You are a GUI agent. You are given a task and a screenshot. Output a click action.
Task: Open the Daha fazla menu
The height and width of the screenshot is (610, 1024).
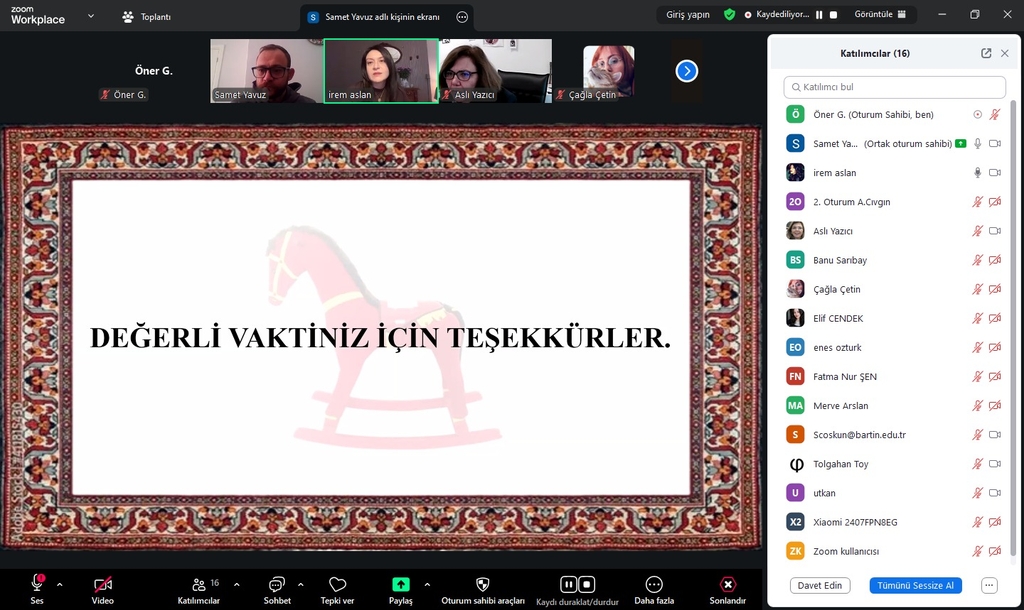654,584
